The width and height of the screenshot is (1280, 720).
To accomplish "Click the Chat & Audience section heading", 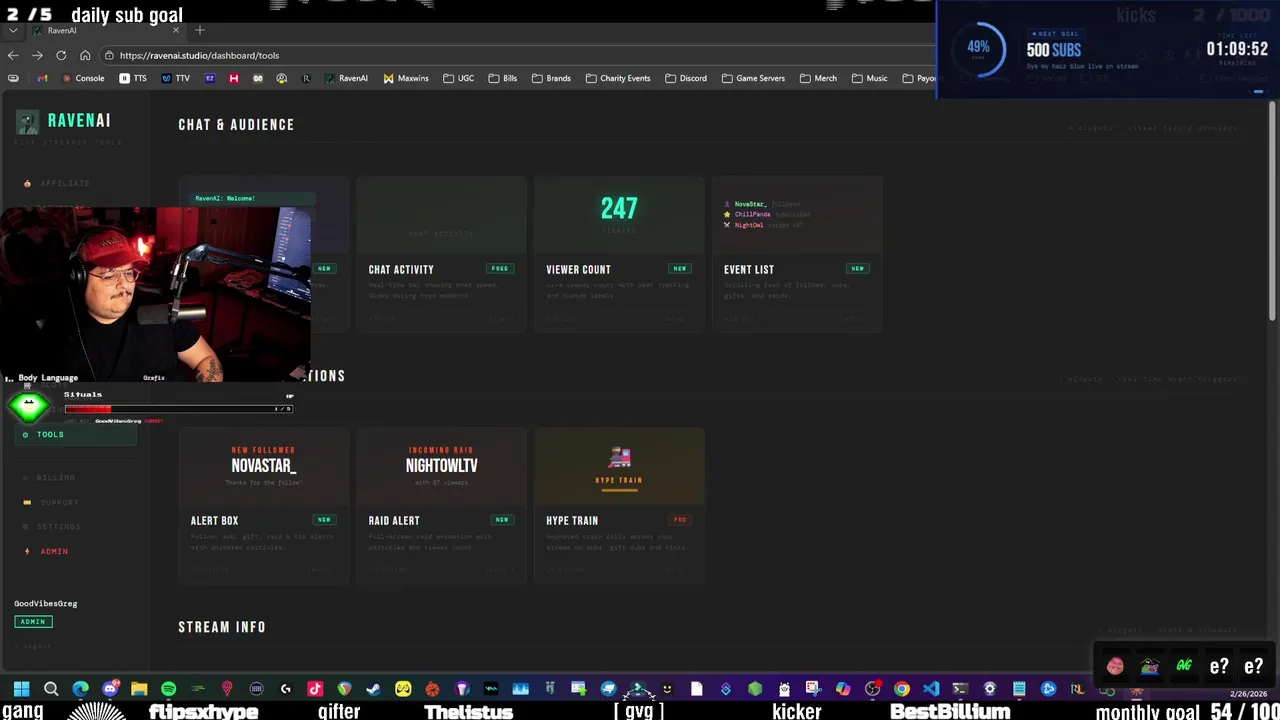I will click(236, 125).
